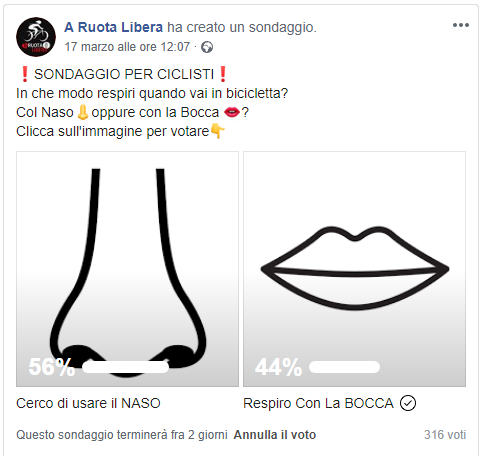Click the 56% result progress bar
The image size is (479, 456).
(125, 367)
